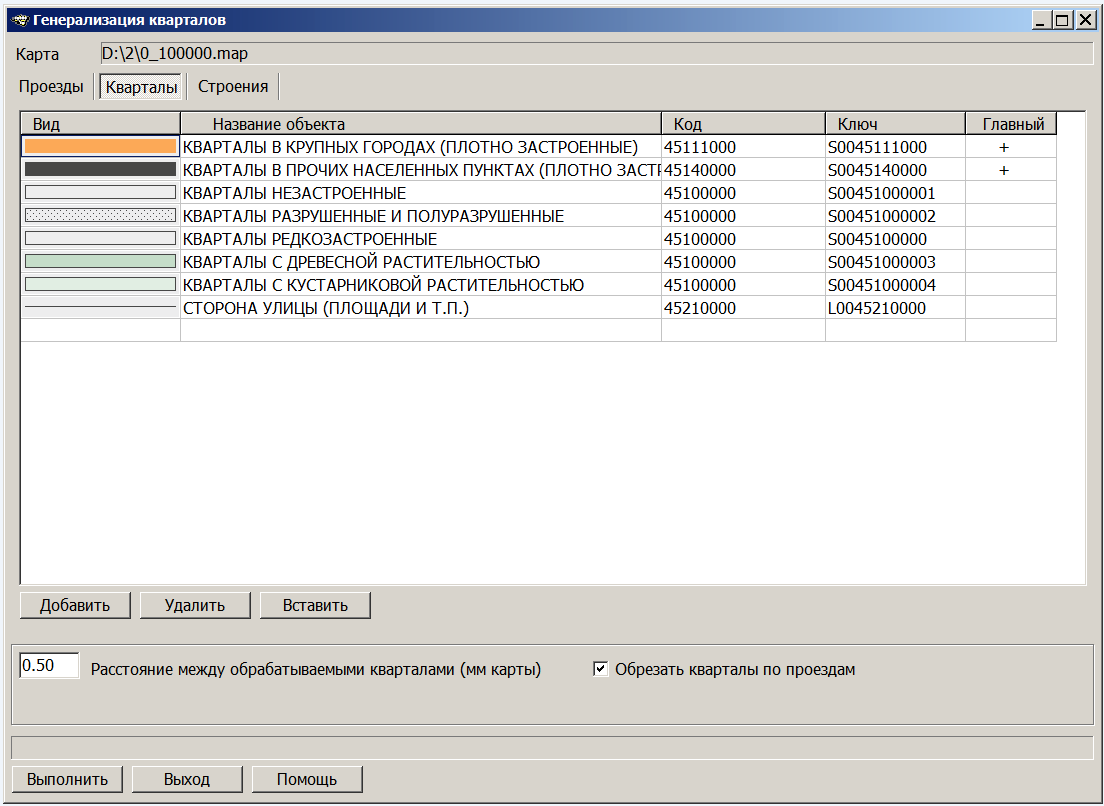This screenshot has width=1104, height=806.
Task: Click the Название объекта column header
Action: click(x=420, y=124)
